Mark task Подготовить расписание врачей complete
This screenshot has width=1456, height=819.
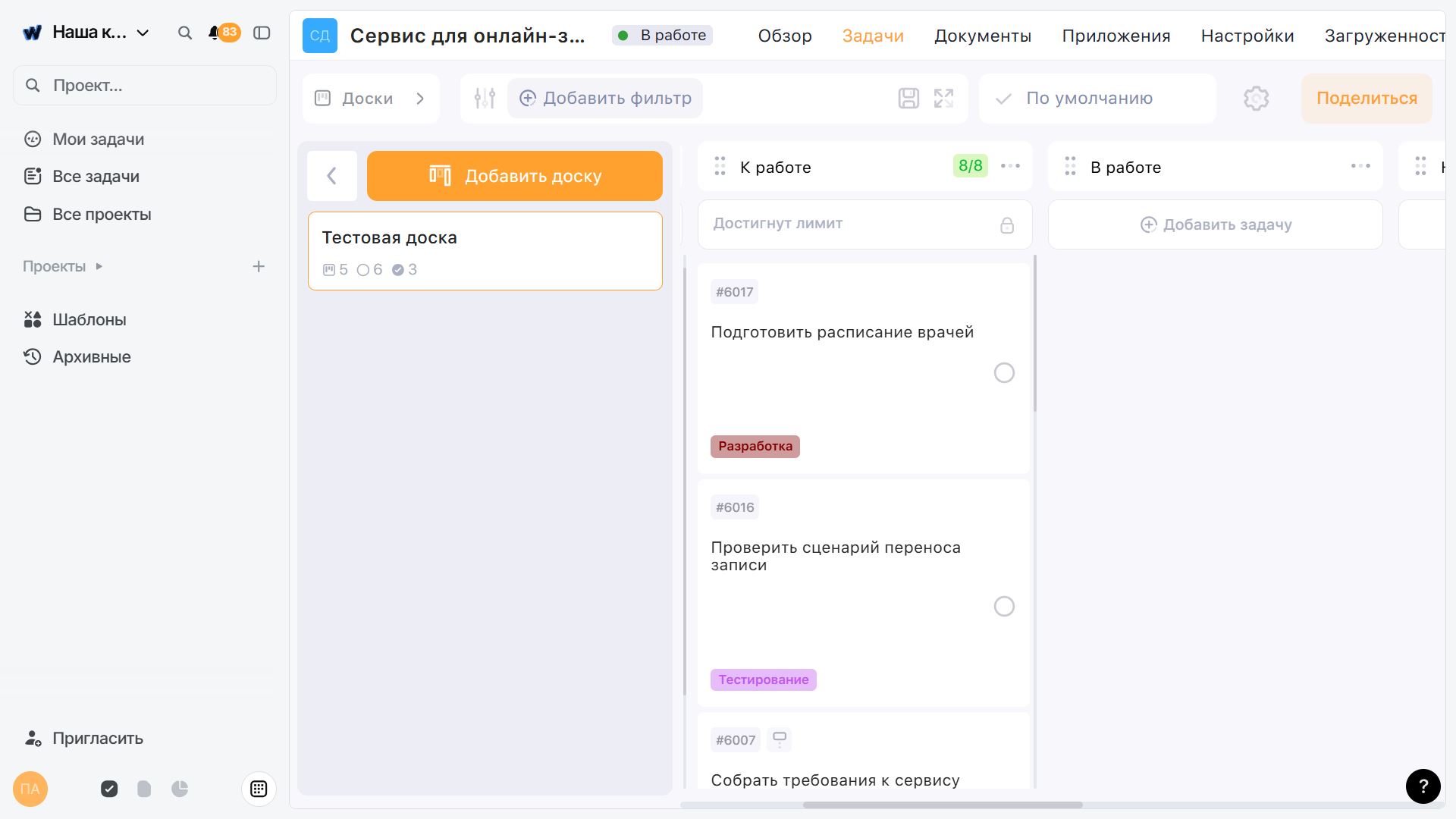point(1004,372)
